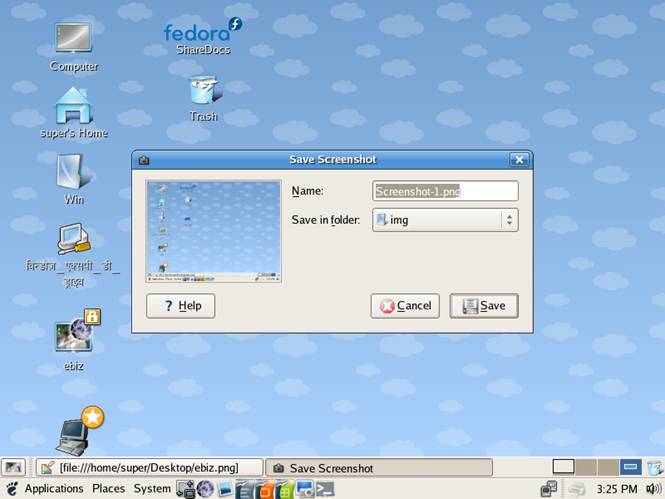Screen dimensions: 665x499
Task: Launch terminal from the panel launcher
Action: [x=323, y=489]
